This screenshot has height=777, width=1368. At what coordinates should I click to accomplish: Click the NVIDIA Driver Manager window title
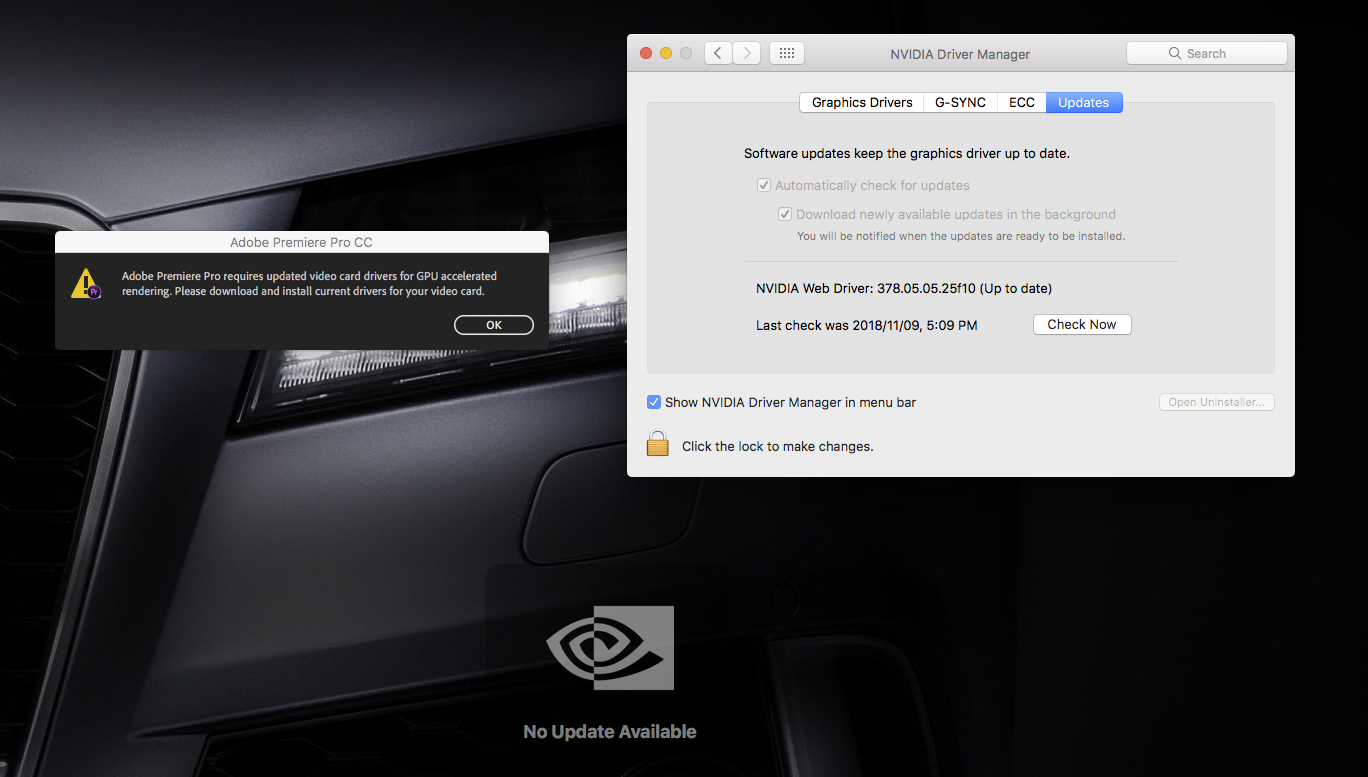960,54
